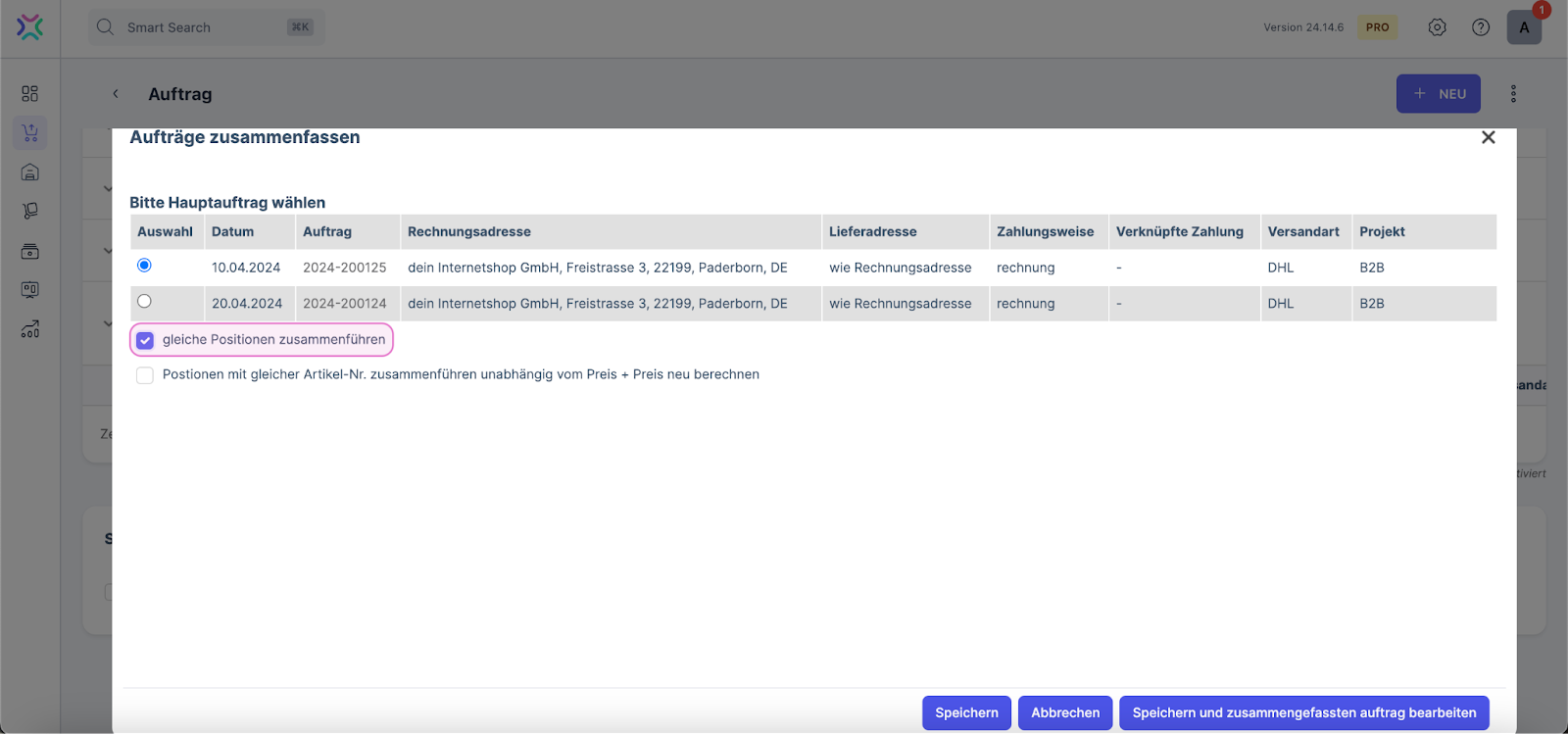This screenshot has height=734, width=1568.
Task: Click the presentation board icon in sidebar
Action: (x=29, y=290)
